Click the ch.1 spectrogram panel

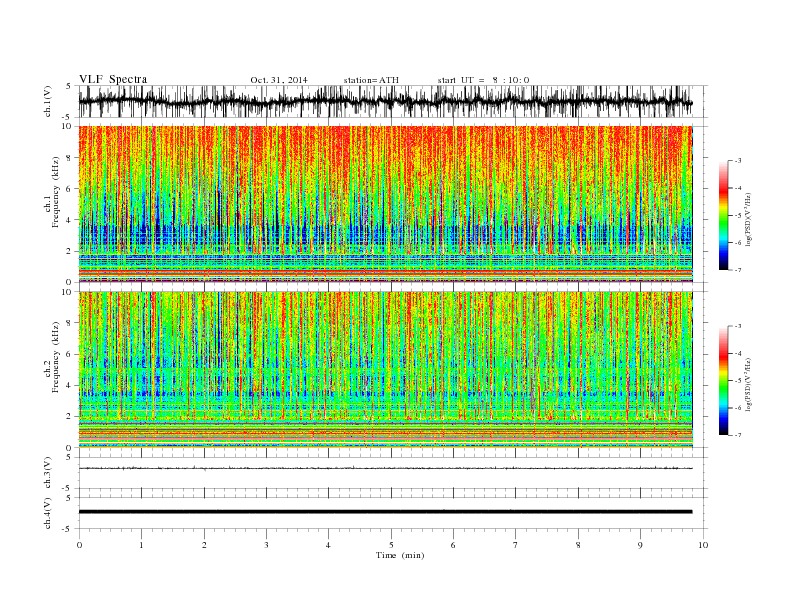point(386,204)
